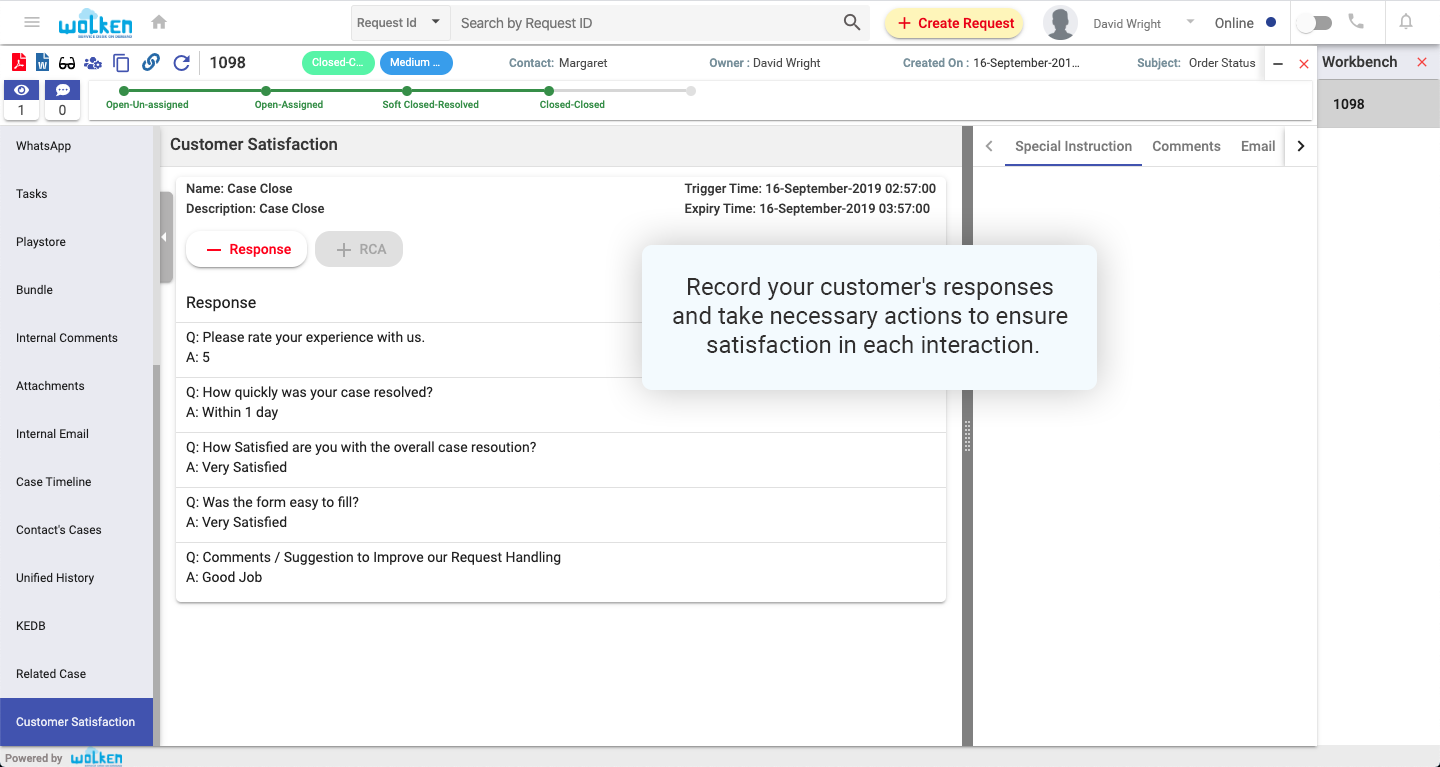
Task: Export the request as Word document
Action: click(x=43, y=63)
